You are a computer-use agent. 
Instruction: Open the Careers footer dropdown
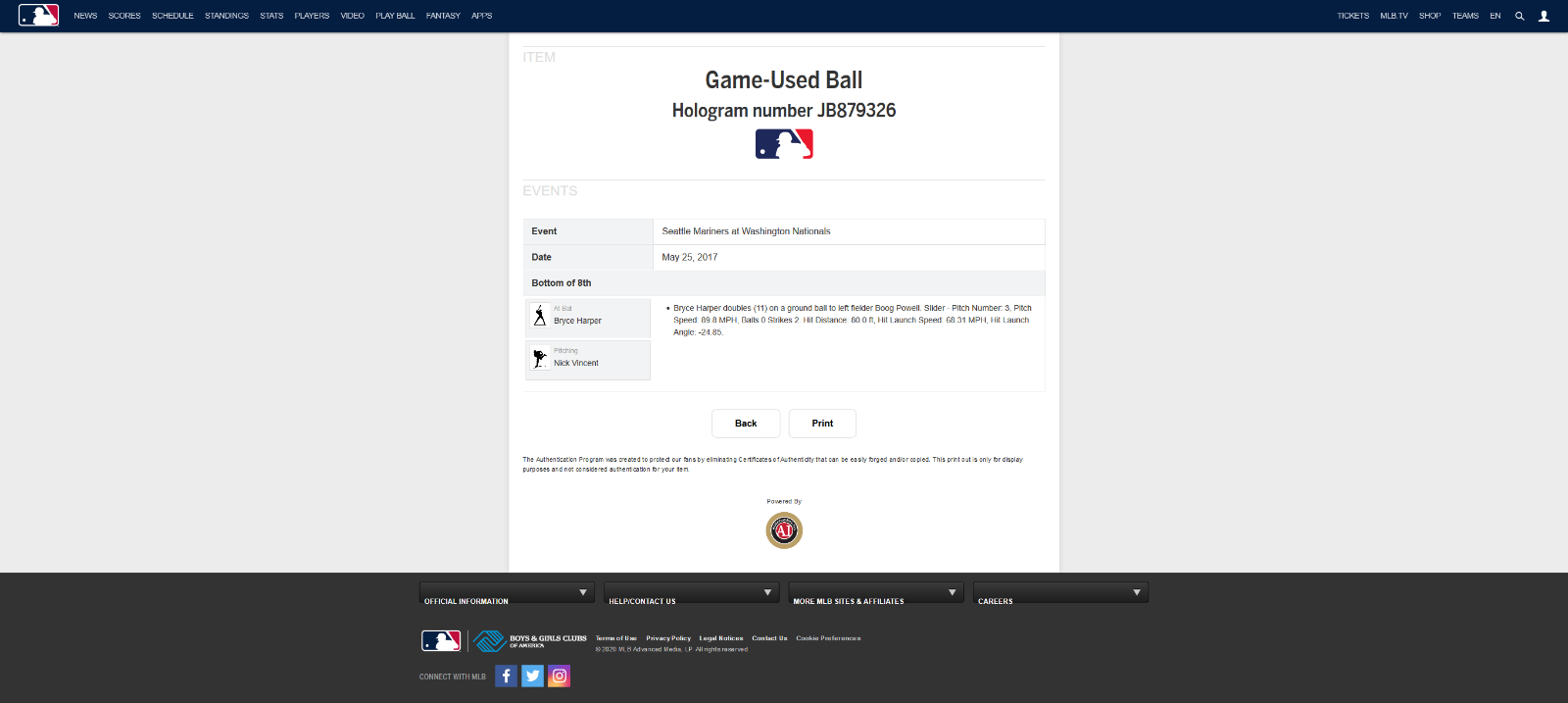(x=1059, y=593)
